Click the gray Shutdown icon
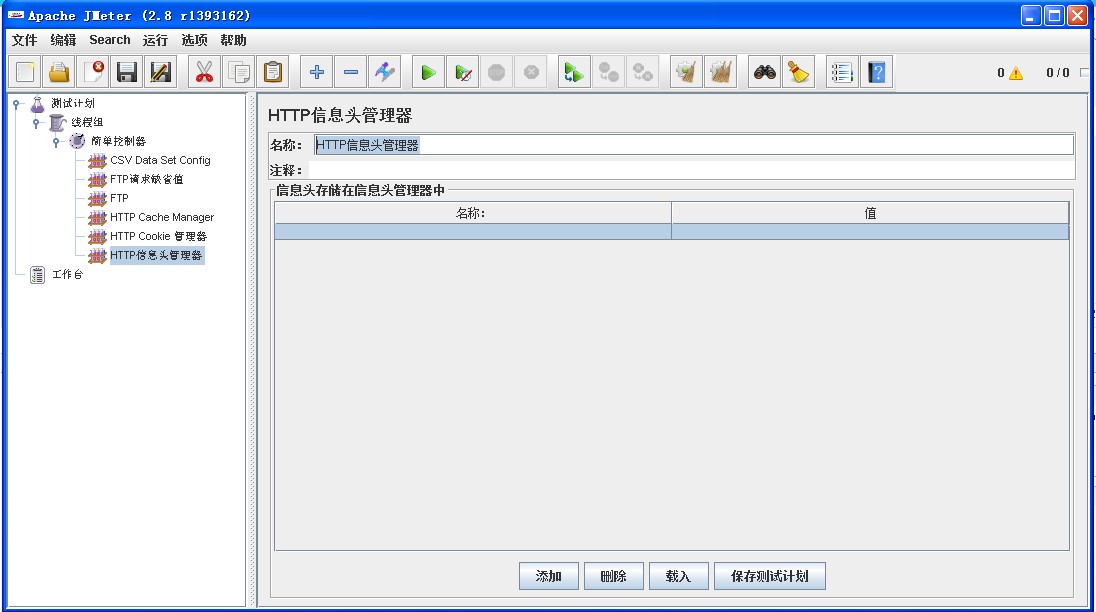The image size is (1096, 612). 531,72
